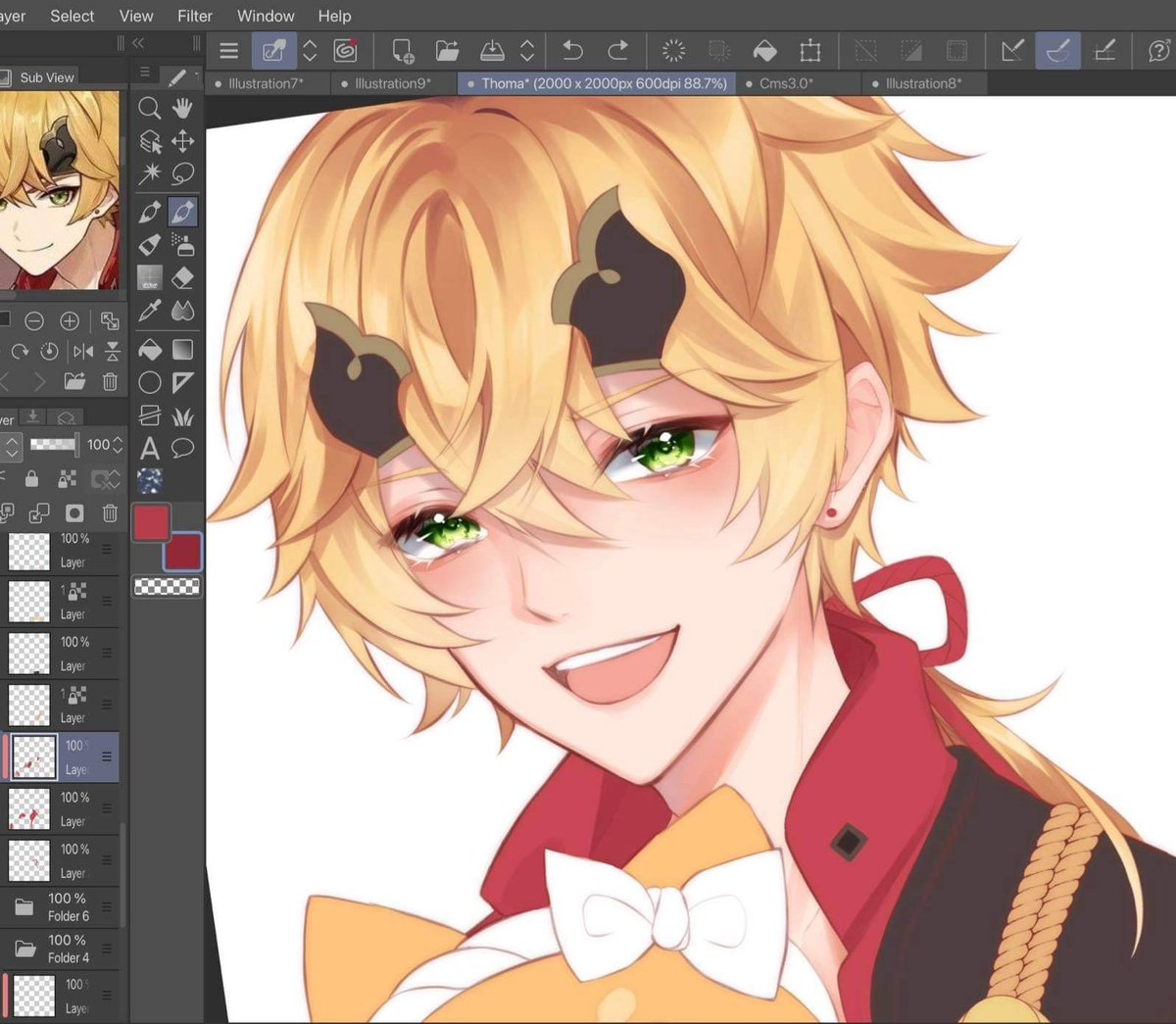1176x1024 pixels.
Task: Select the Blend tool
Action: point(182,312)
